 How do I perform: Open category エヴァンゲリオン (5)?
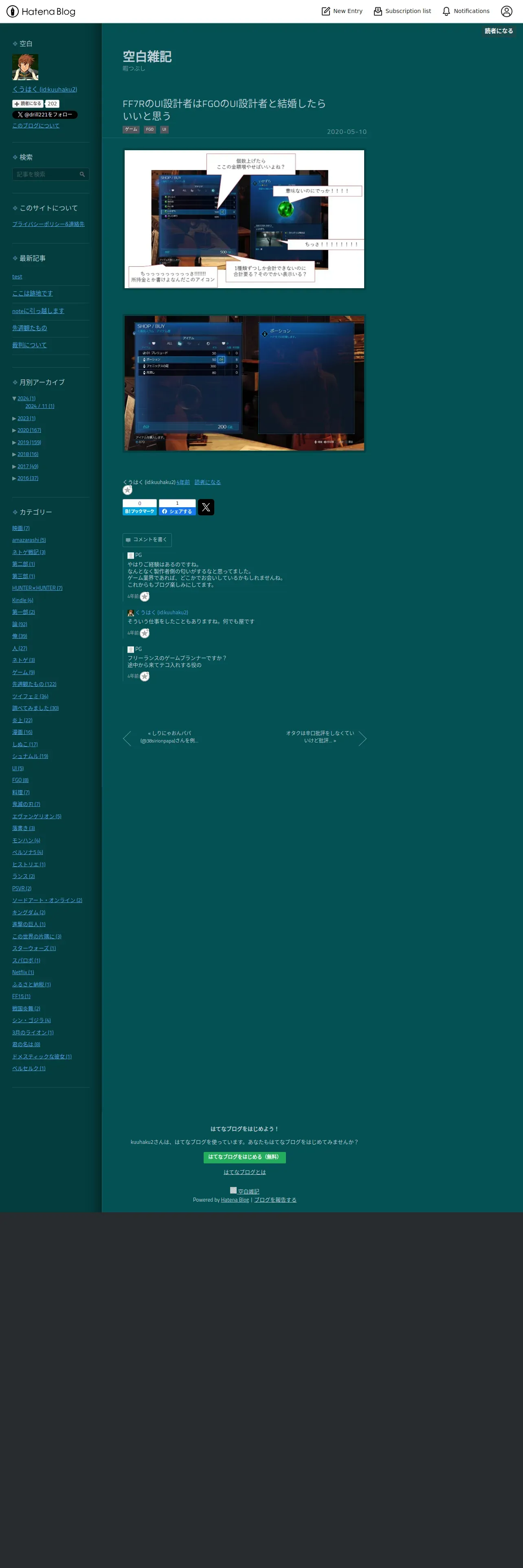[37, 816]
